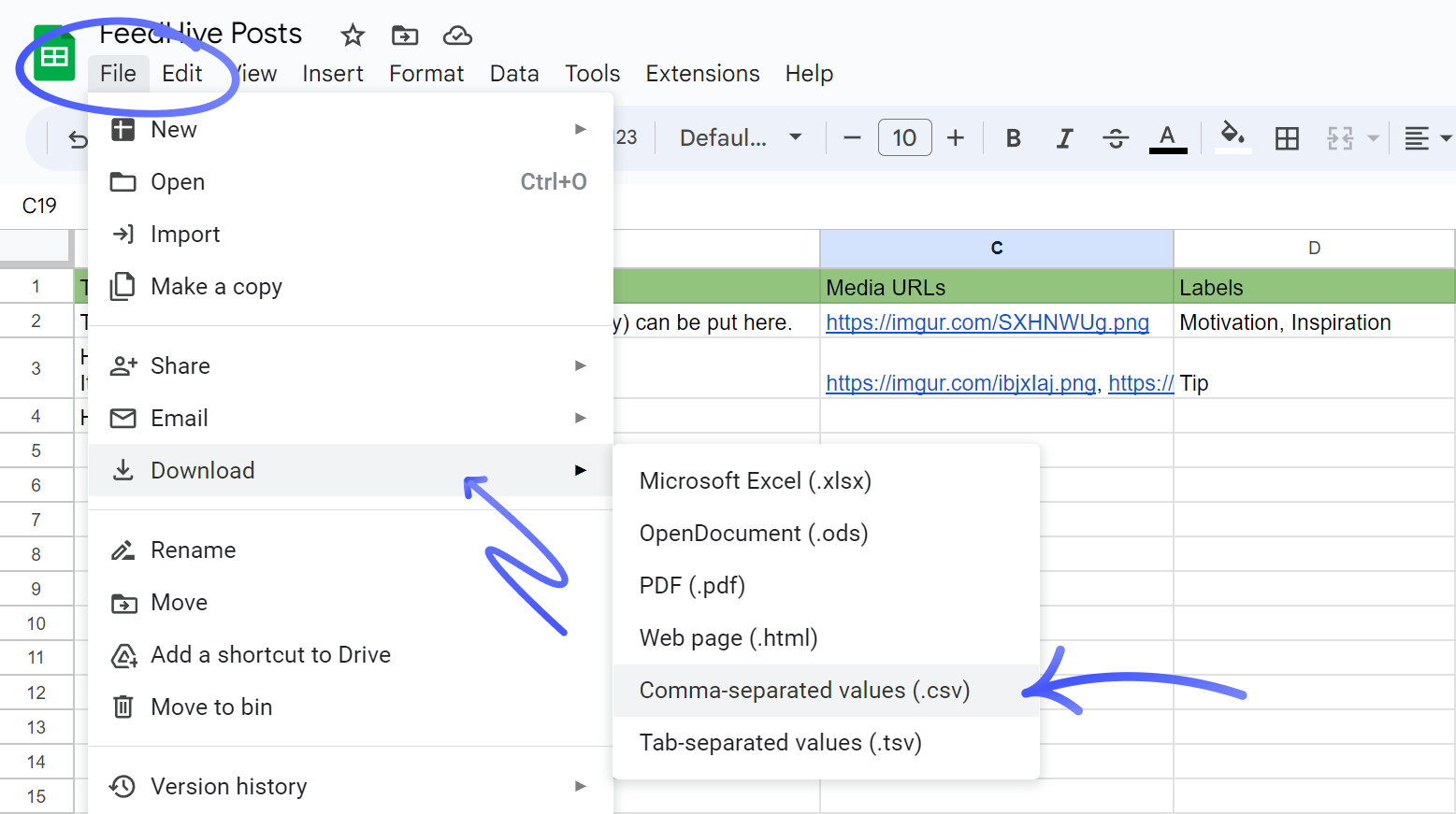1456x814 pixels.
Task: Open the Google Sheets home icon
Action: [54, 56]
